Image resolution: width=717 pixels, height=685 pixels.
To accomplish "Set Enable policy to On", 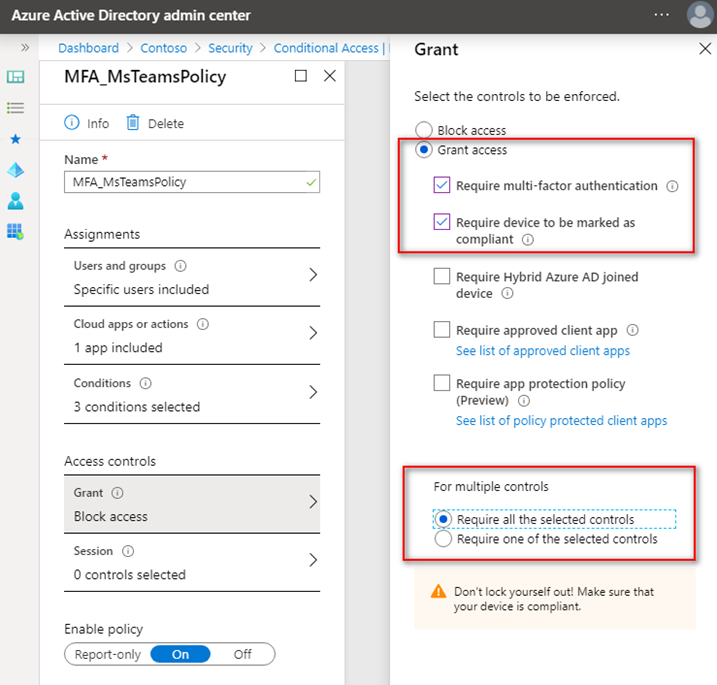I will point(180,654).
